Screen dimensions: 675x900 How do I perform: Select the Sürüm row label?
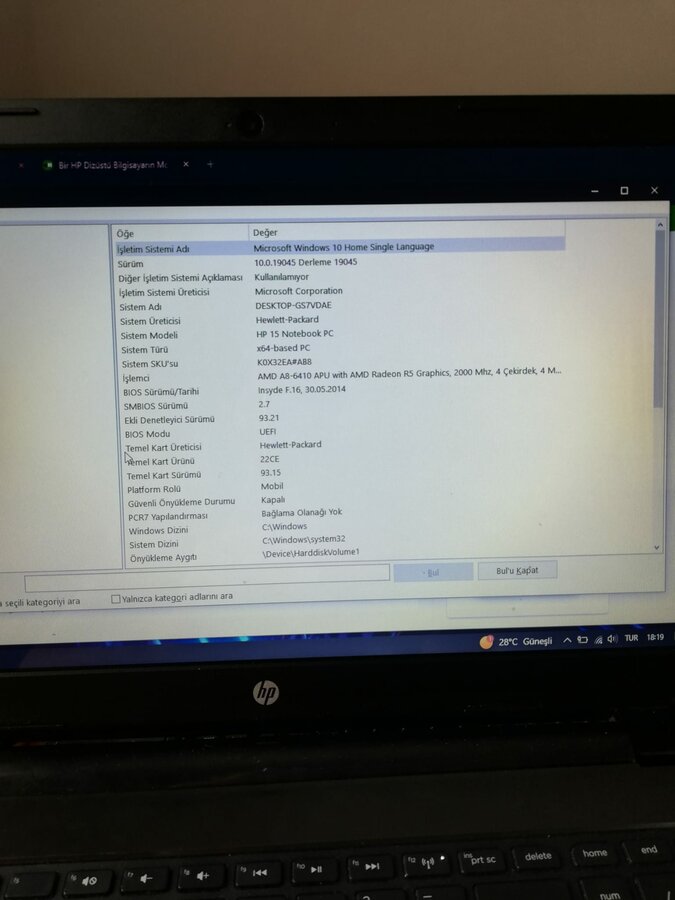coord(130,264)
